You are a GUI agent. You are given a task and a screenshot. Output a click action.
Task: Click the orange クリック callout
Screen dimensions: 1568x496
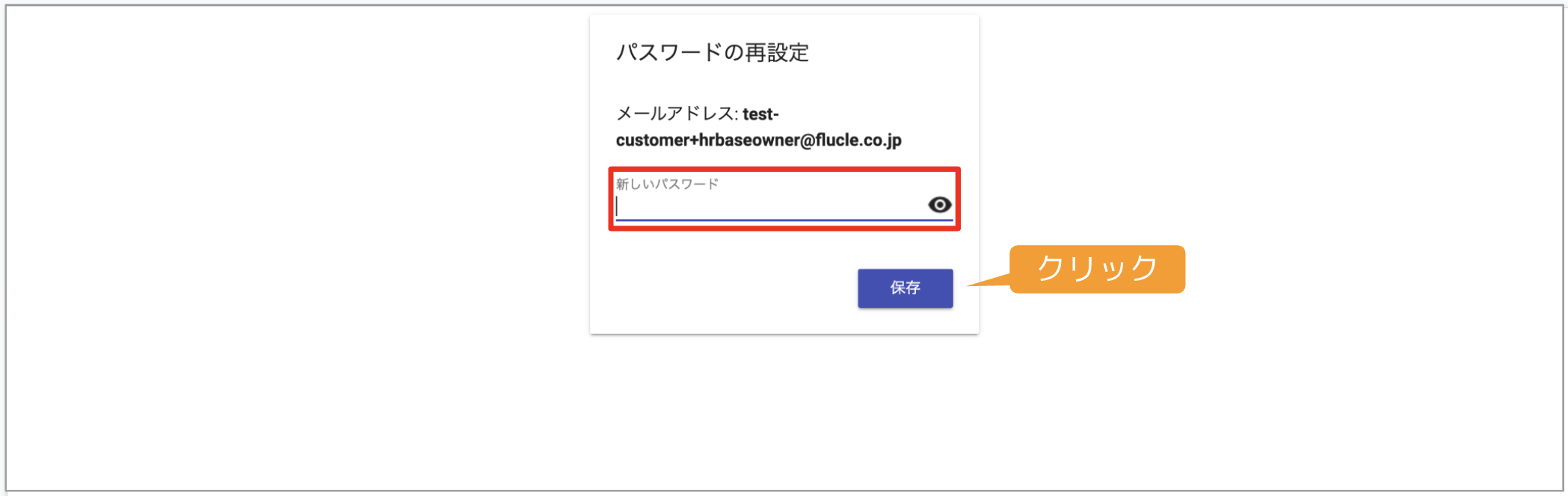pyautogui.click(x=1097, y=269)
